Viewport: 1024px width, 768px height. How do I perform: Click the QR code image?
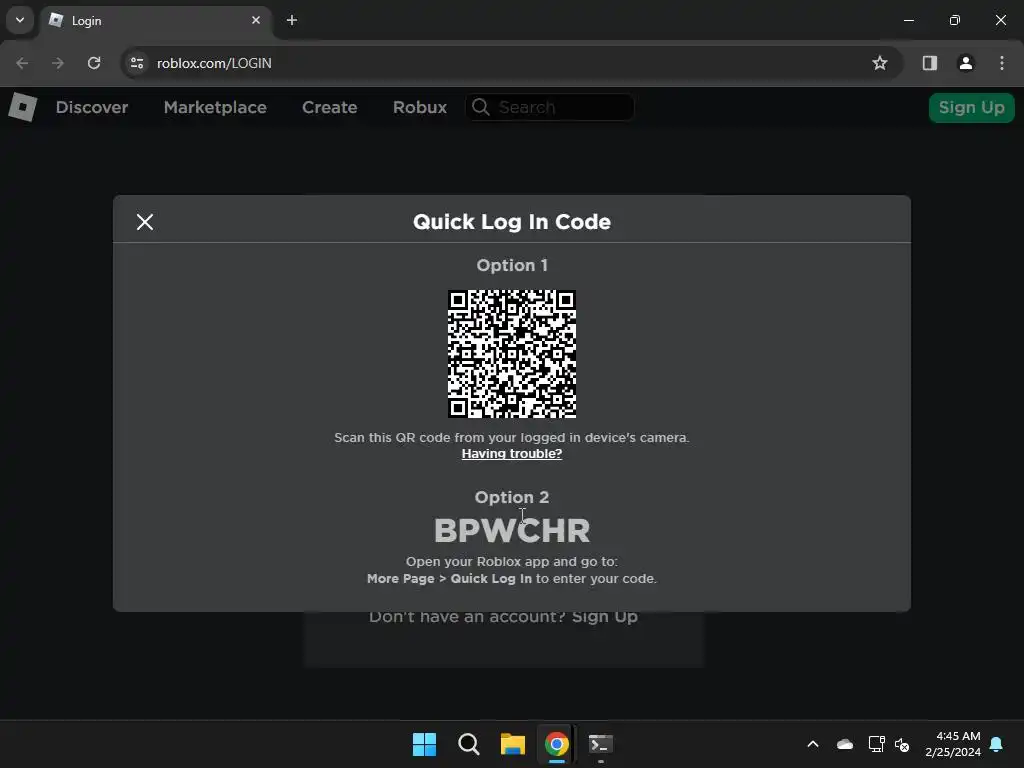(x=511, y=353)
